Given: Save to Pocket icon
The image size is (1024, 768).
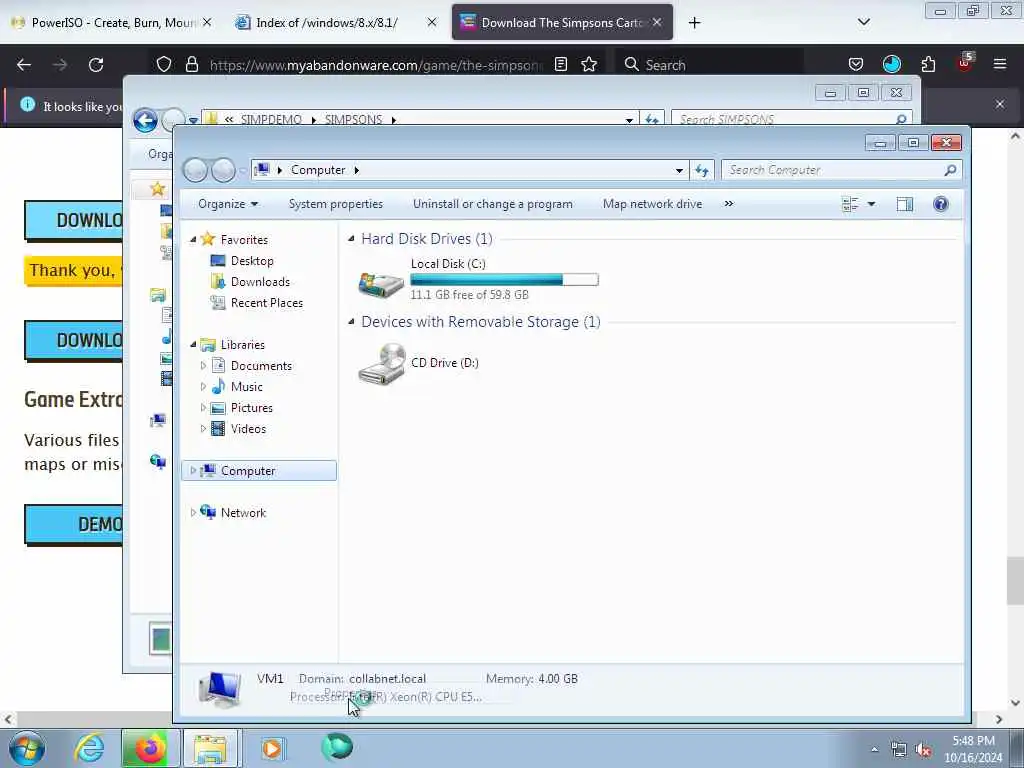Looking at the screenshot, I should click(x=856, y=65).
